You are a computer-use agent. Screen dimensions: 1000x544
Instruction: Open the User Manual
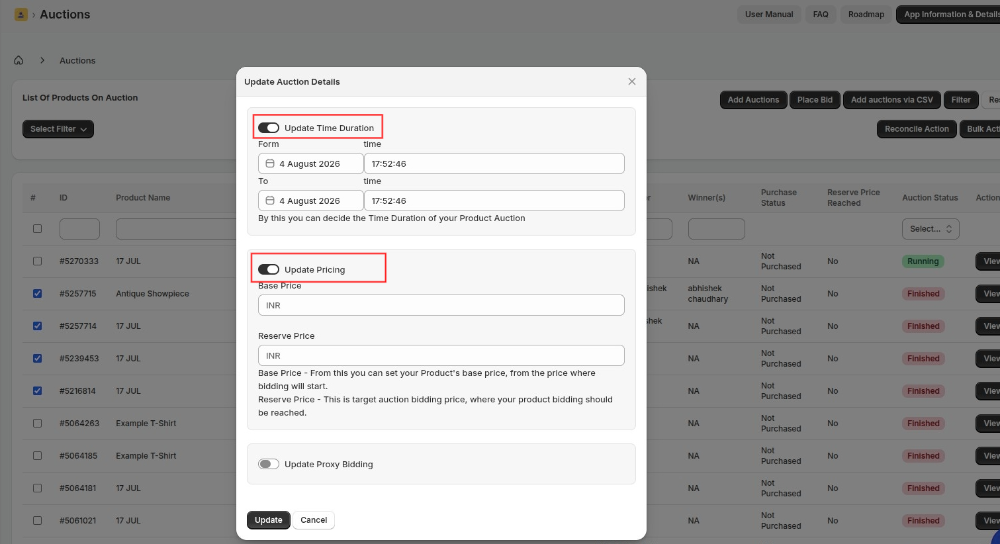[x=769, y=14]
